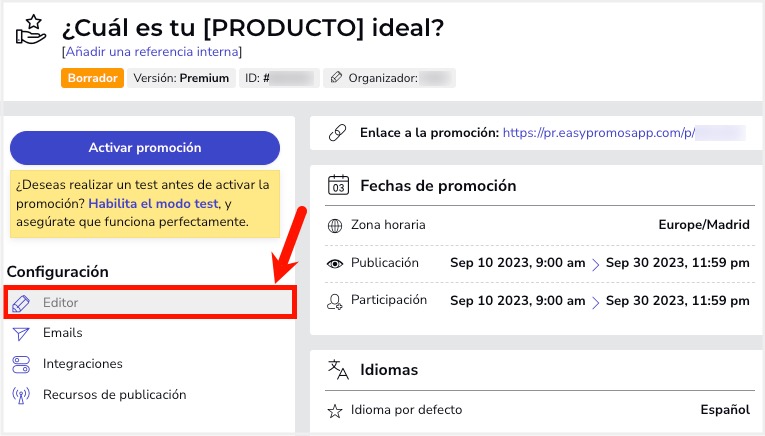This screenshot has height=436, width=765.
Task: Click the globe icon for Zona horaria
Action: click(x=335, y=226)
